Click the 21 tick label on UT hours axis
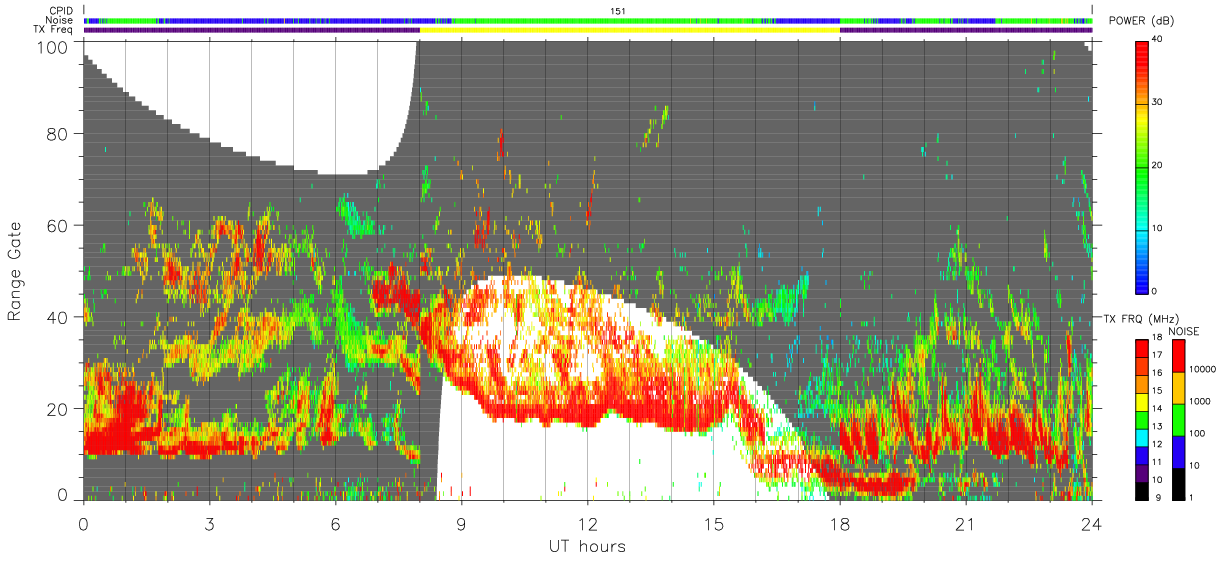 966,524
